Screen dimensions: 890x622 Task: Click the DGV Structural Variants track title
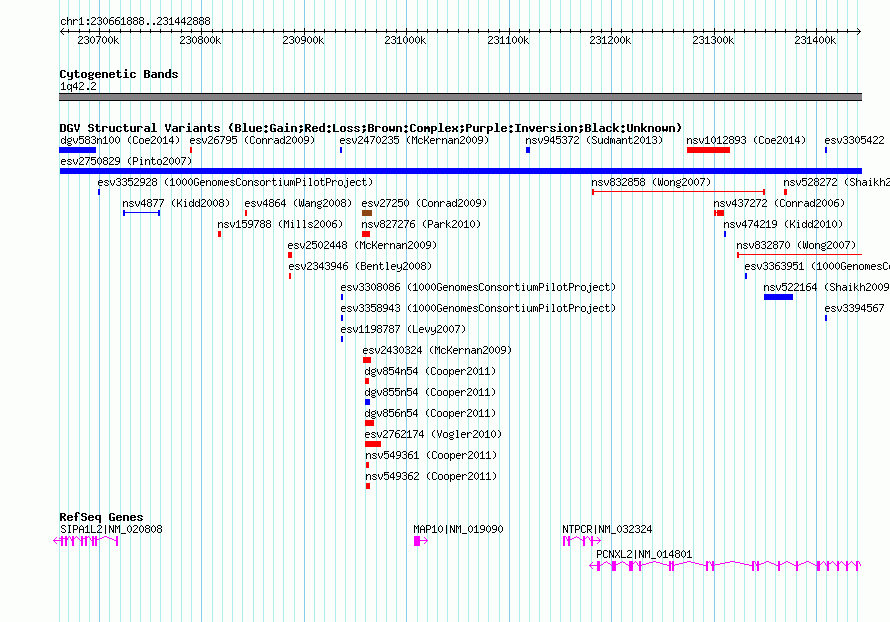coord(371,128)
